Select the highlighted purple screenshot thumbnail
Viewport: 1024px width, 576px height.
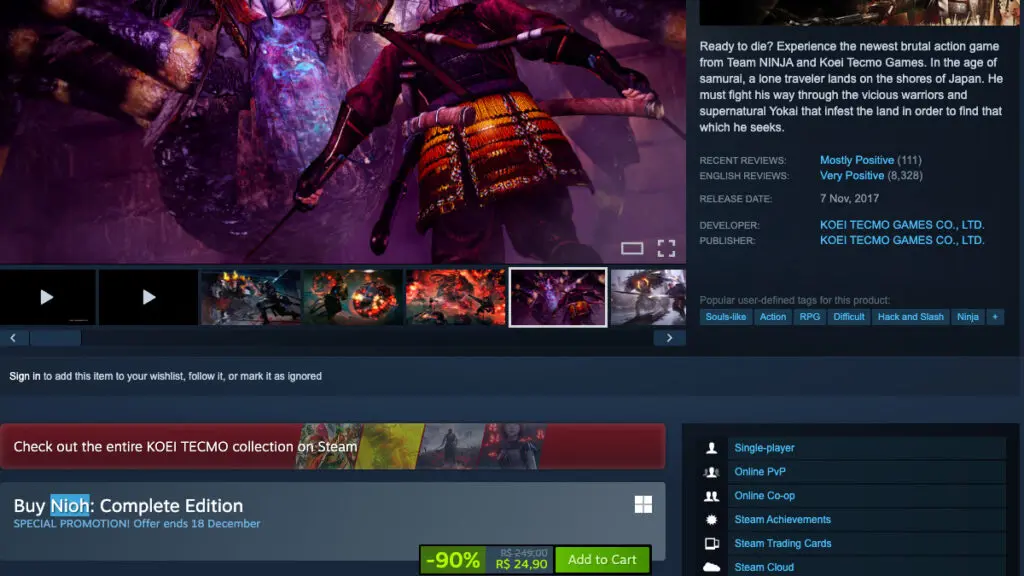coord(557,296)
